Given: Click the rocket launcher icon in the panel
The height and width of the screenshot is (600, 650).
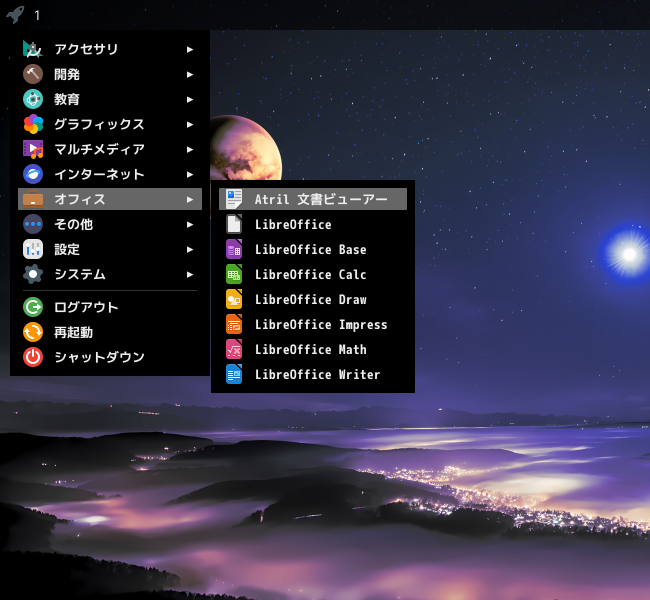Looking at the screenshot, I should 15,15.
